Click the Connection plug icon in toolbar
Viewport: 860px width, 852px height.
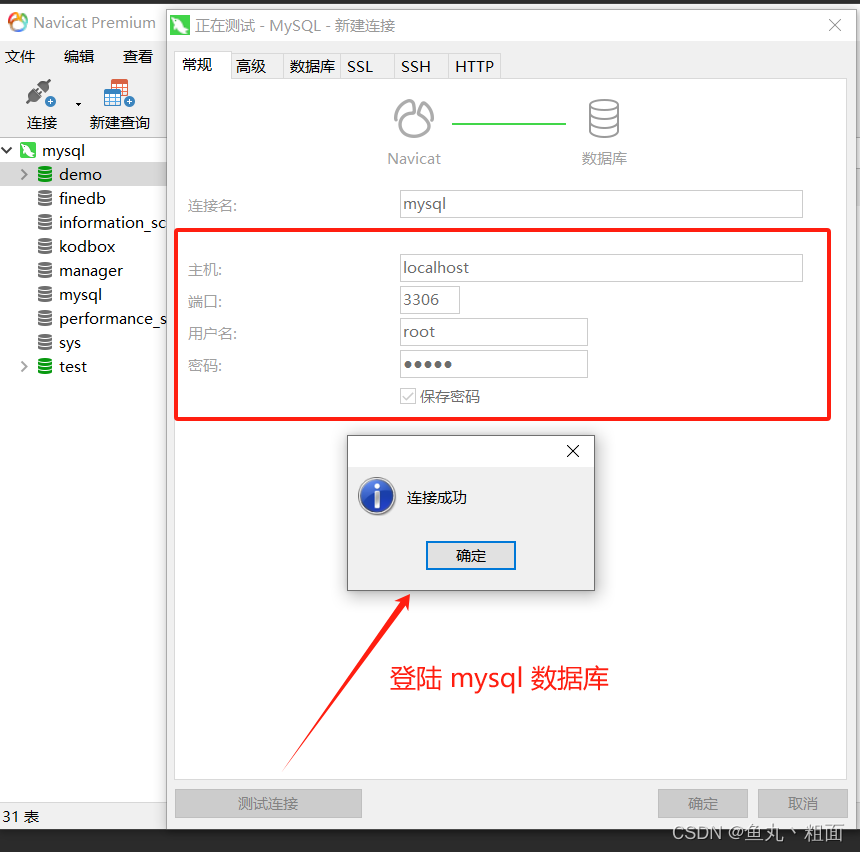click(41, 93)
